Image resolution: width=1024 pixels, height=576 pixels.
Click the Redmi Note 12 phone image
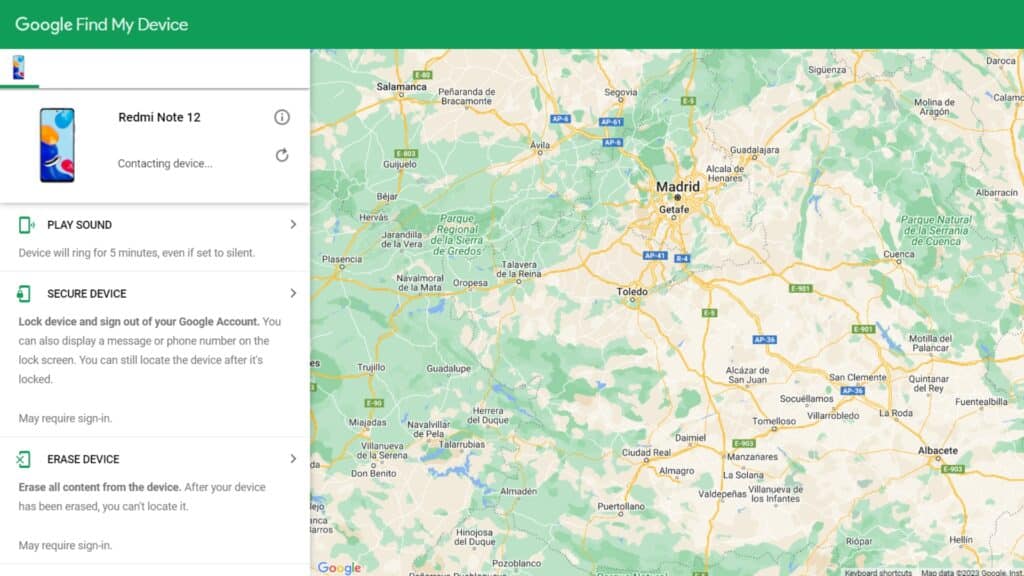(57, 145)
